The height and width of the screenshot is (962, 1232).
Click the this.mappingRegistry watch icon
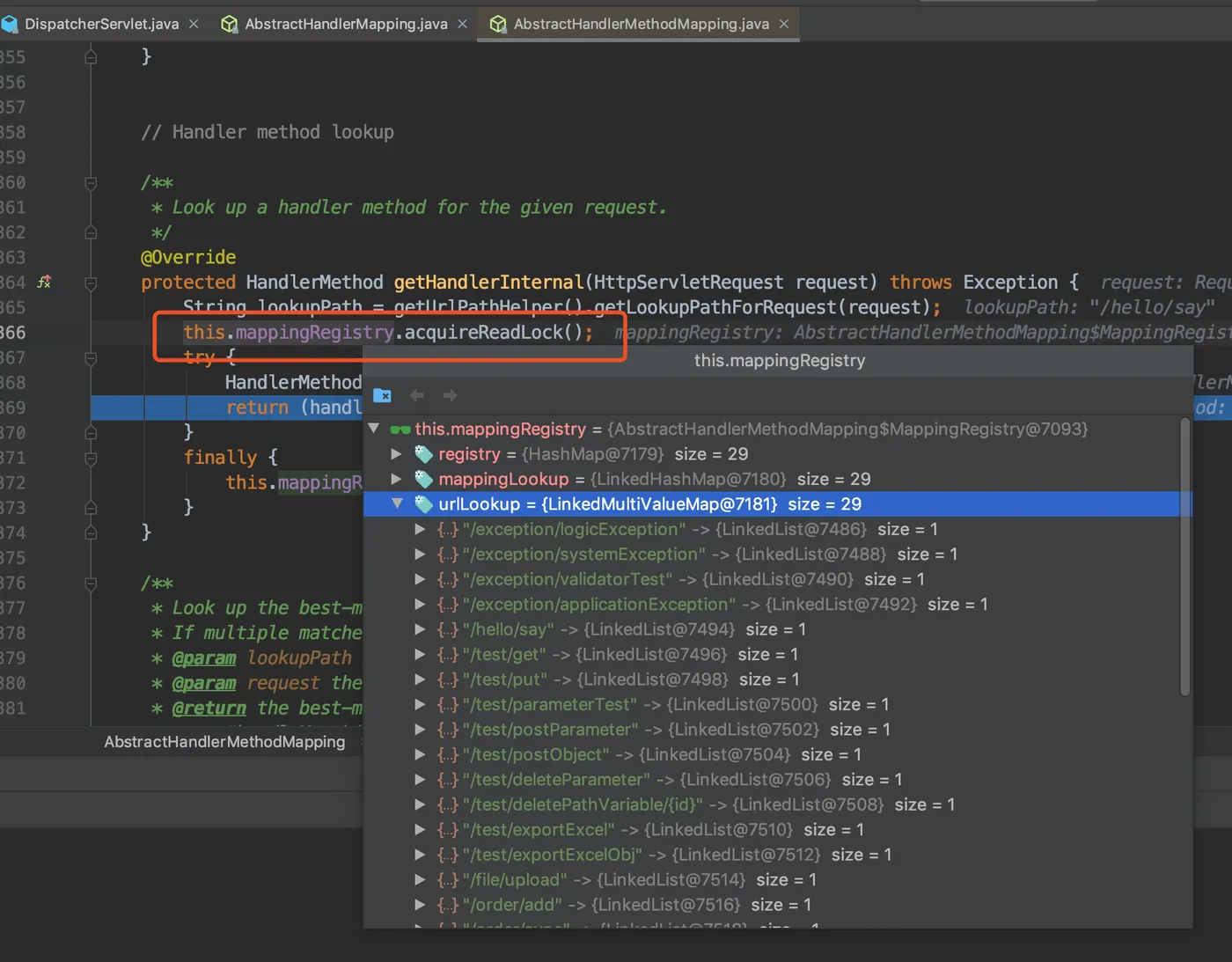[400, 430]
